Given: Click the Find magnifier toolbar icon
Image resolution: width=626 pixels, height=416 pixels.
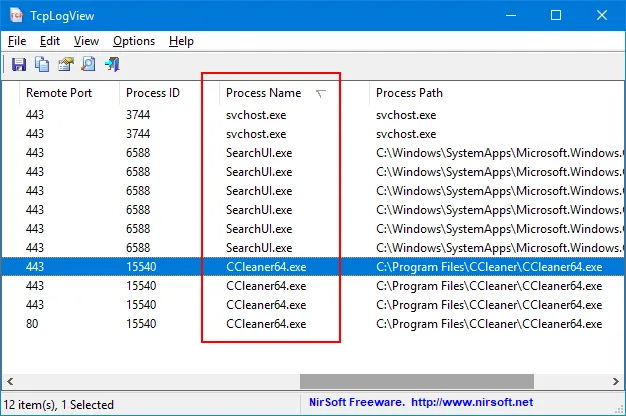Looking at the screenshot, I should [x=88, y=64].
